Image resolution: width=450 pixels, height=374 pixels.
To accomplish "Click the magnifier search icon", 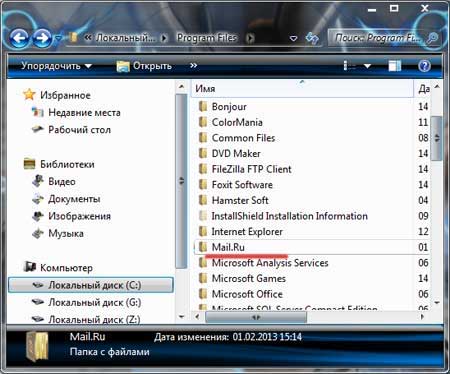I will [432, 38].
